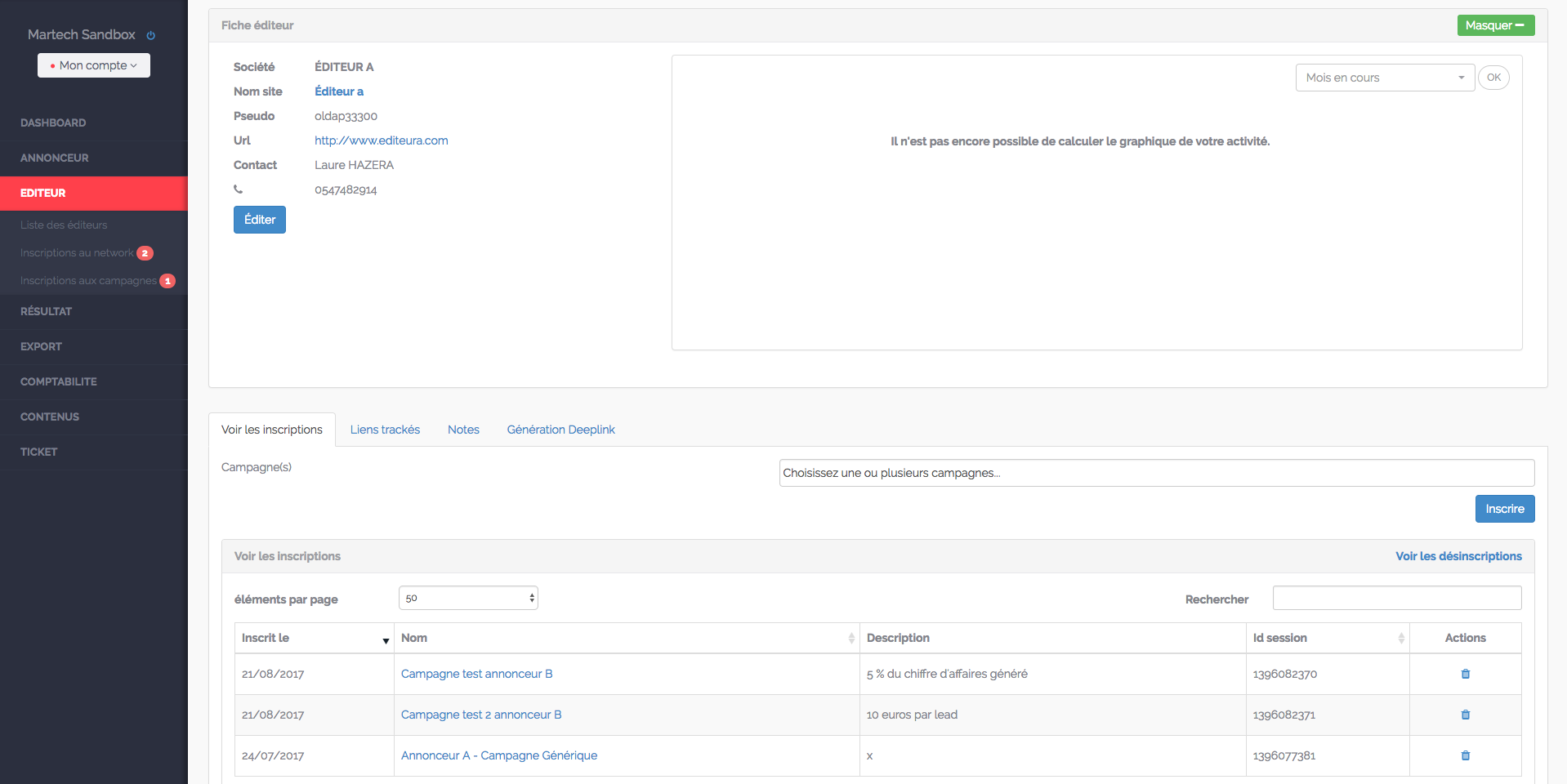Click the green Masquer button
Image resolution: width=1567 pixels, height=784 pixels.
click(x=1495, y=25)
